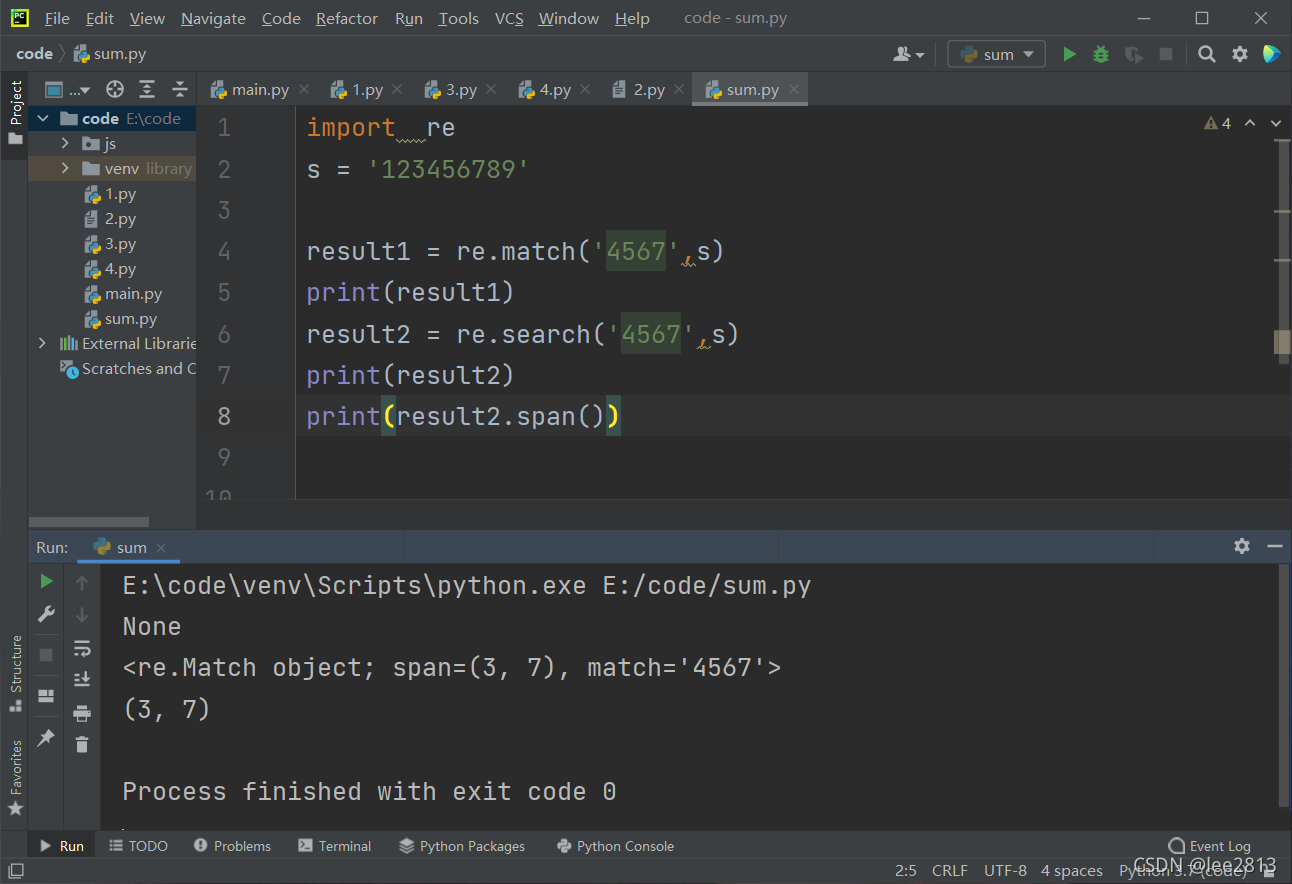Close the sum.py editor tab
The height and width of the screenshot is (884, 1292).
pyautogui.click(x=793, y=89)
